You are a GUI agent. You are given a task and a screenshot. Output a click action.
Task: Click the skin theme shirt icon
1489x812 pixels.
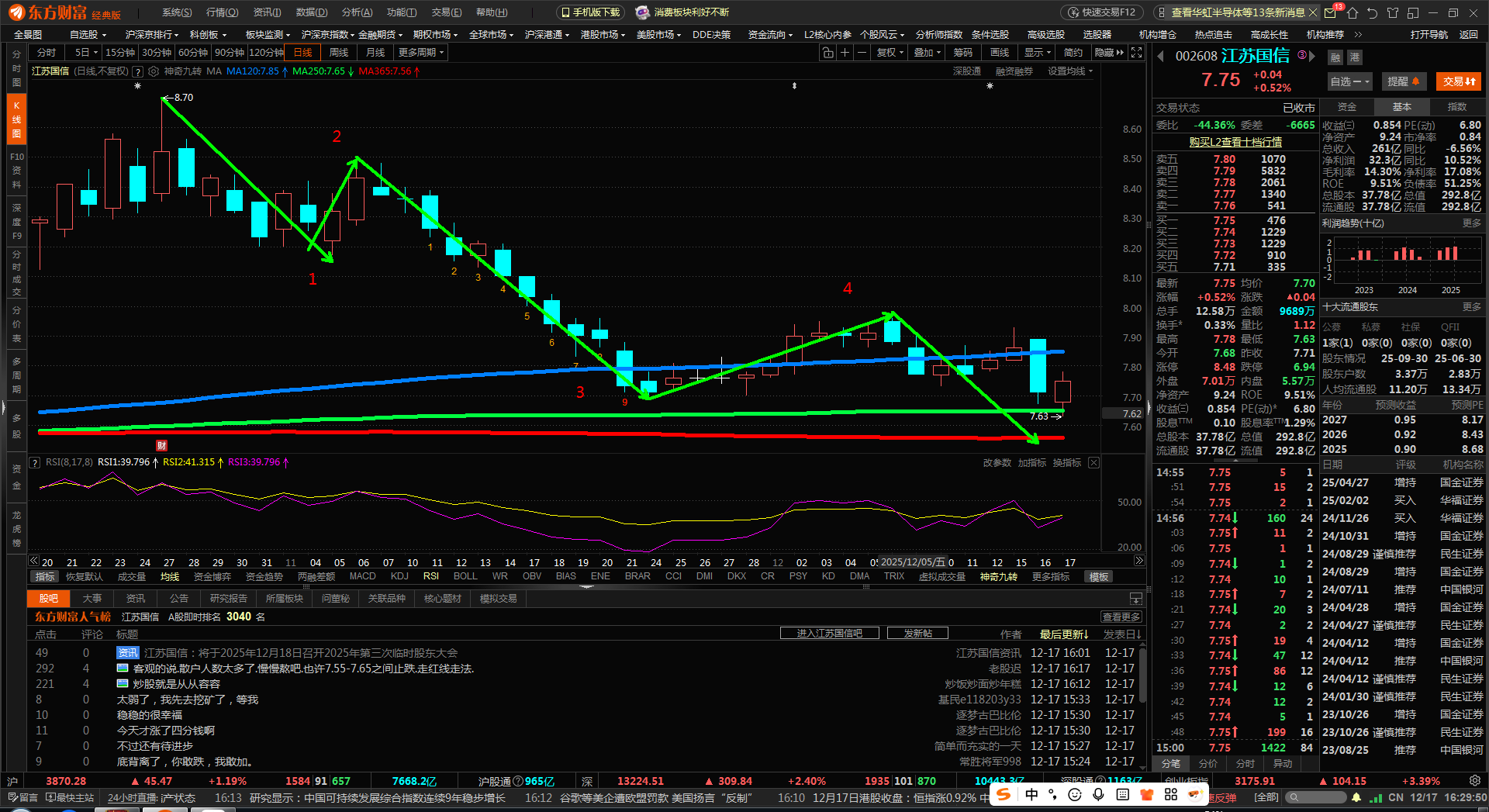click(1393, 13)
